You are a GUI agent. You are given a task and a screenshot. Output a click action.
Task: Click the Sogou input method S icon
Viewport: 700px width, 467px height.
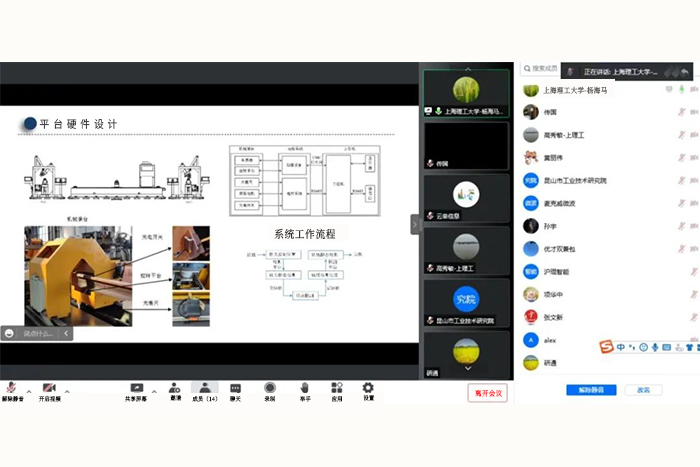click(x=605, y=347)
